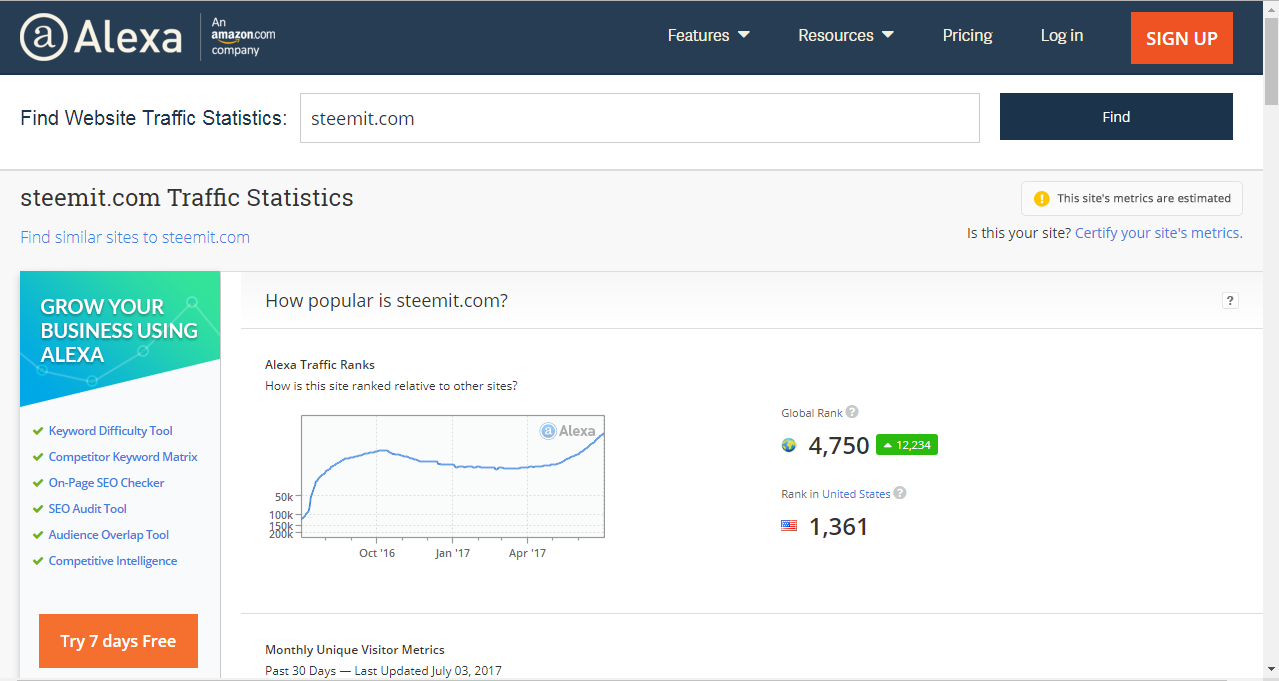The width and height of the screenshot is (1279, 681).
Task: Click scrollbar down arrow
Action: tap(1271, 669)
